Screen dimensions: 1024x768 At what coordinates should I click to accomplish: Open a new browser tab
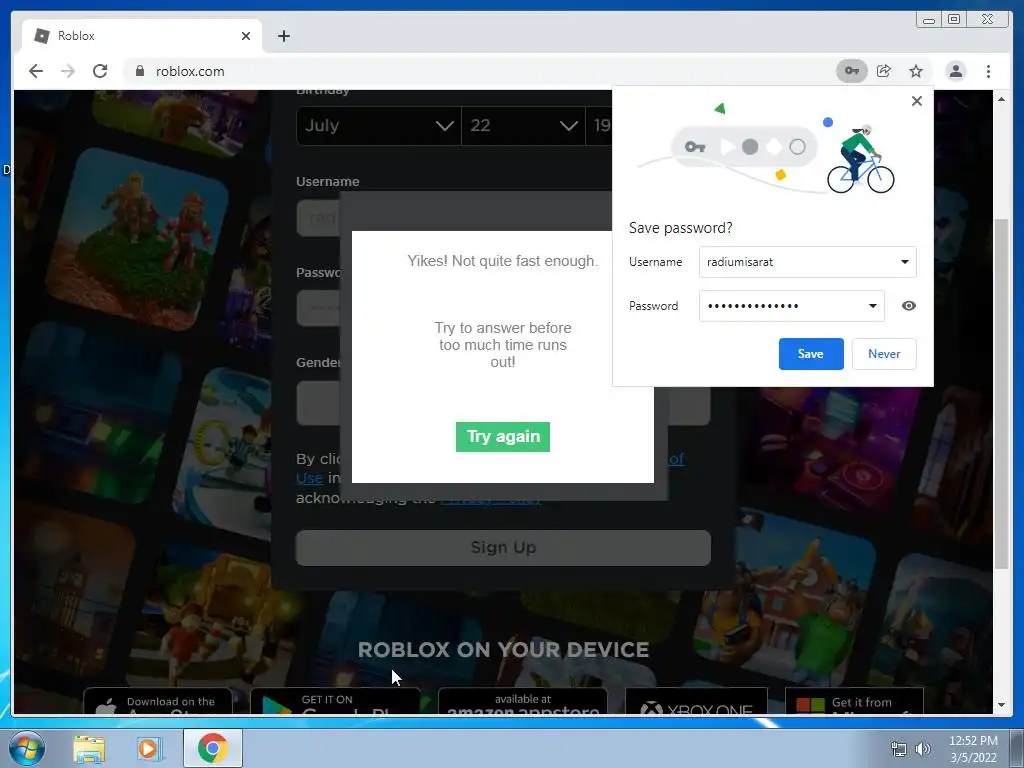click(x=283, y=36)
